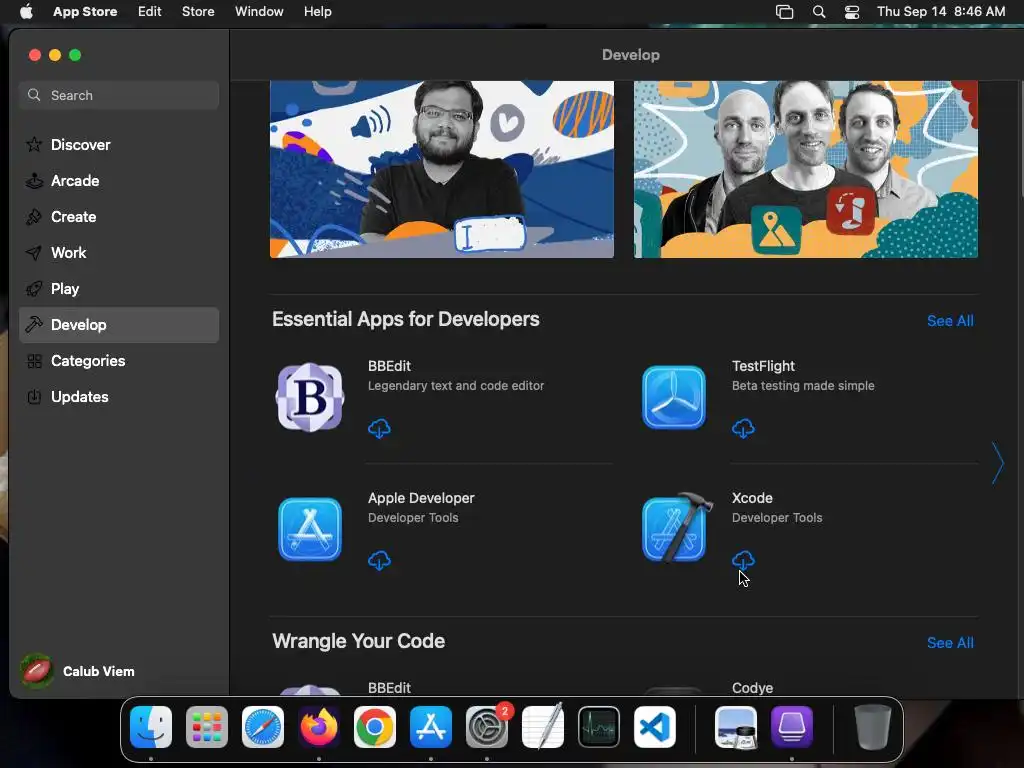1024x768 pixels.
Task: Open Codye in Wrangle Your Code
Action: 752,688
